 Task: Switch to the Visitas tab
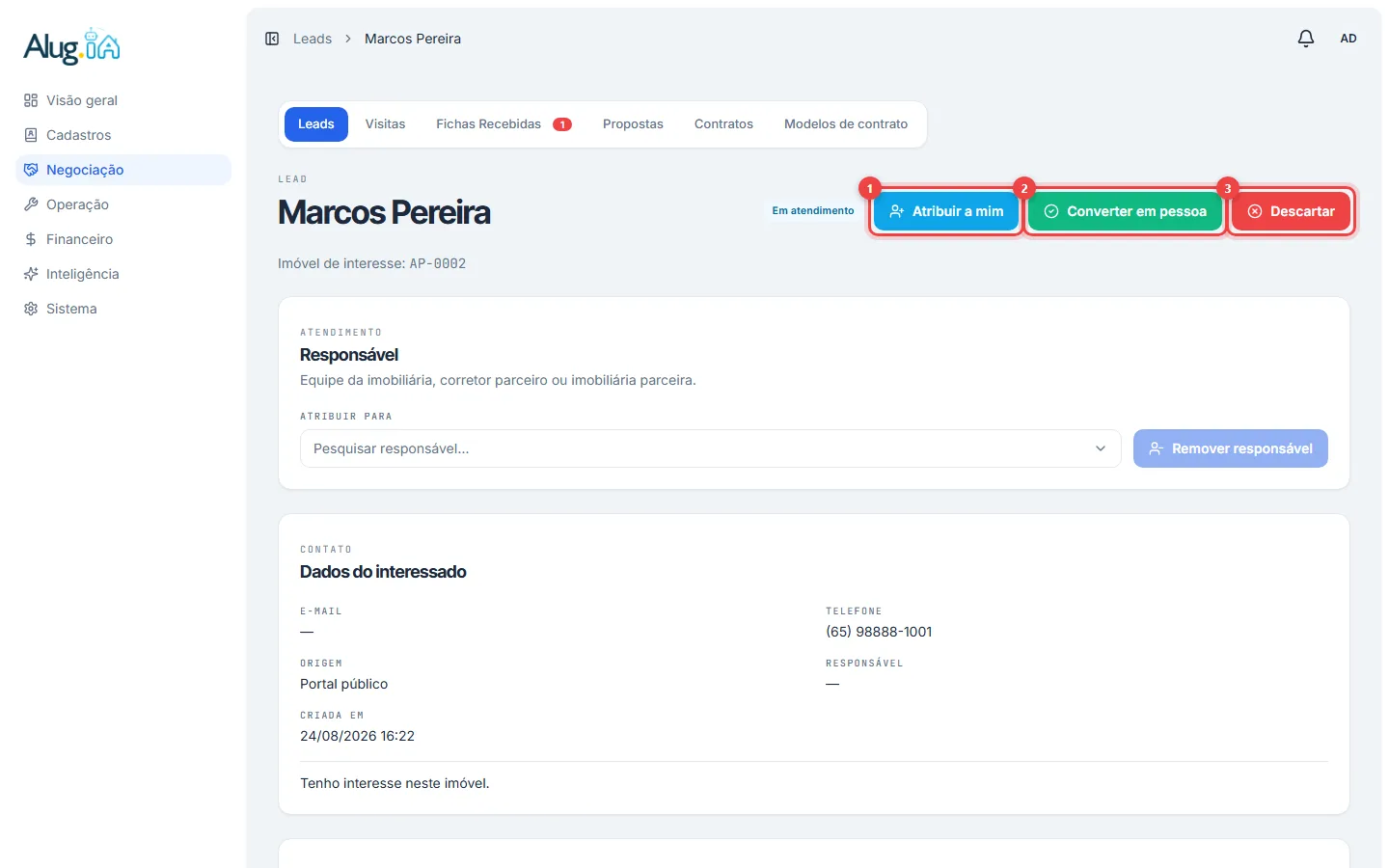[x=385, y=124]
